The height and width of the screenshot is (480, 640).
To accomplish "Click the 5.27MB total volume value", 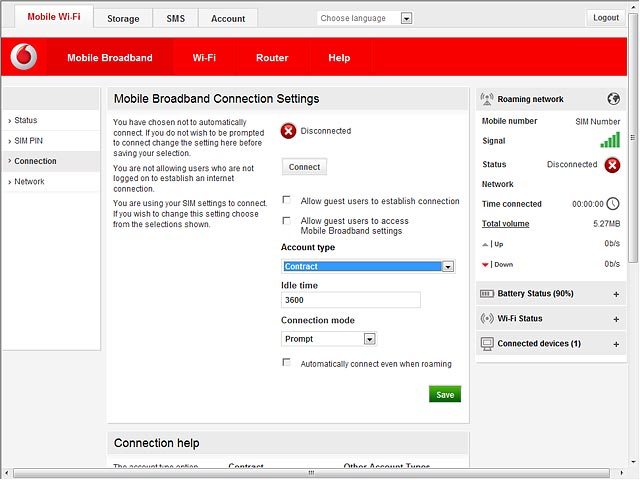I will tap(607, 224).
